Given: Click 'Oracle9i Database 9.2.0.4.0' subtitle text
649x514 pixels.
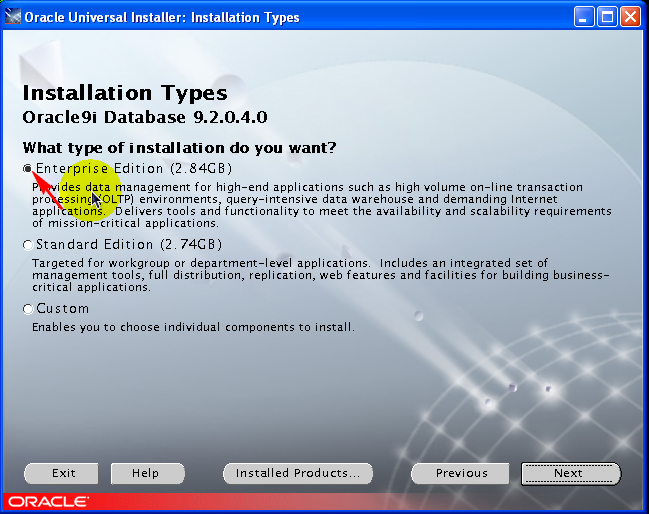Looking at the screenshot, I should click(x=145, y=117).
